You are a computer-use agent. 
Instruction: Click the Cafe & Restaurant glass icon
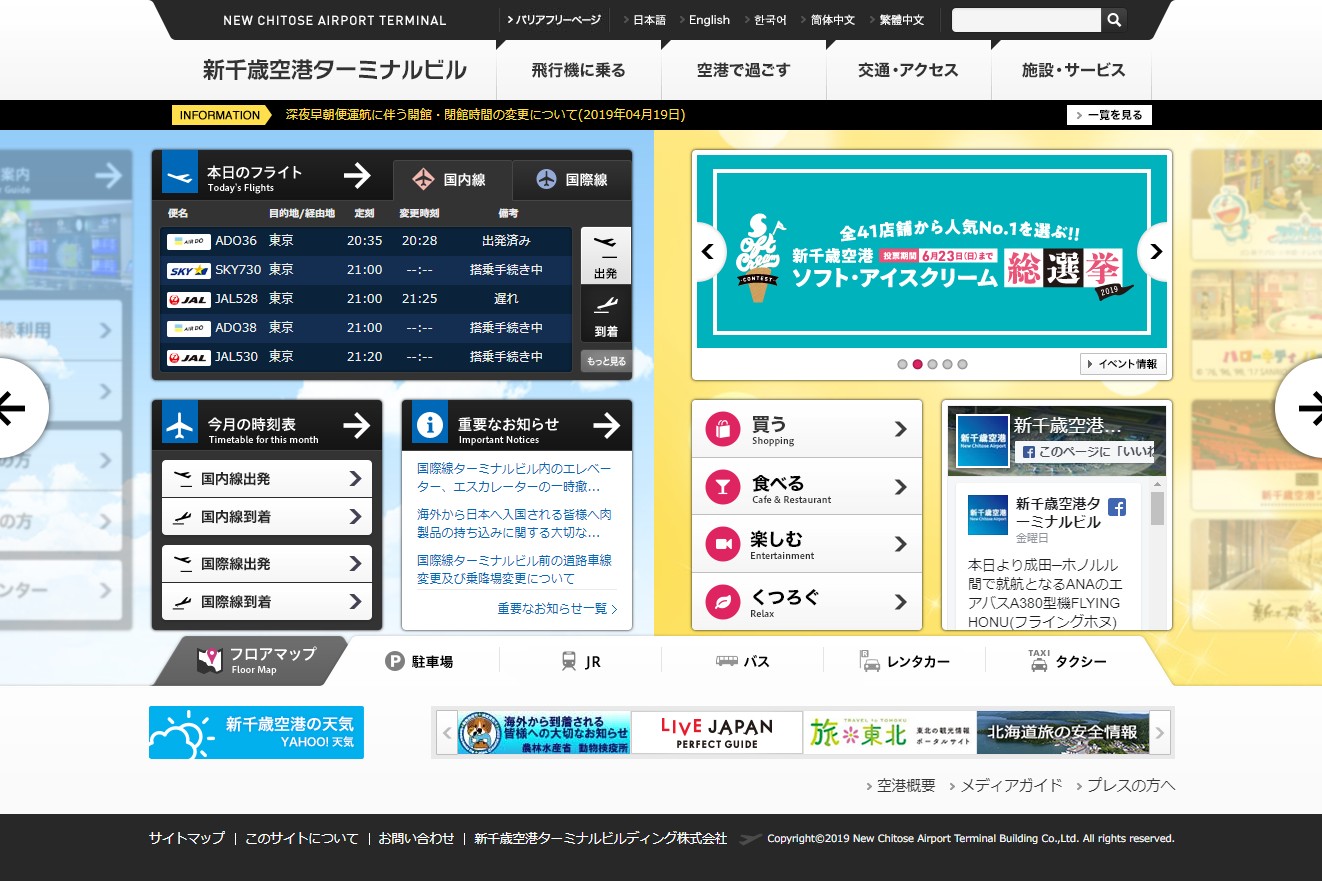click(x=722, y=487)
